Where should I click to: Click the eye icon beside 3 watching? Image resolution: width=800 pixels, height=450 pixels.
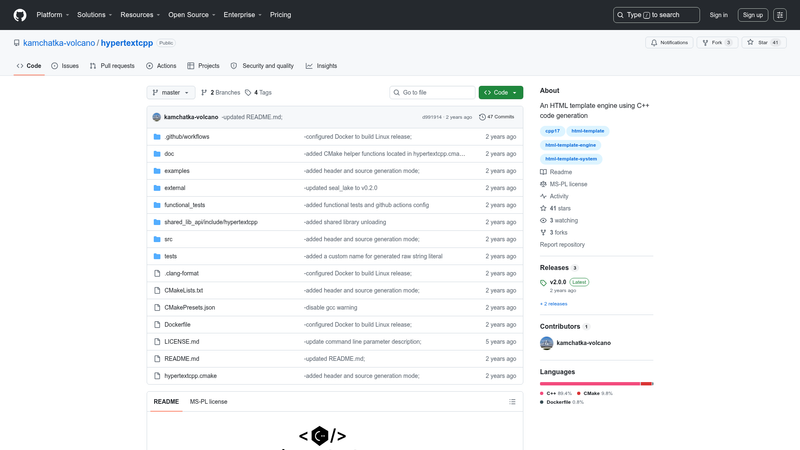(543, 220)
